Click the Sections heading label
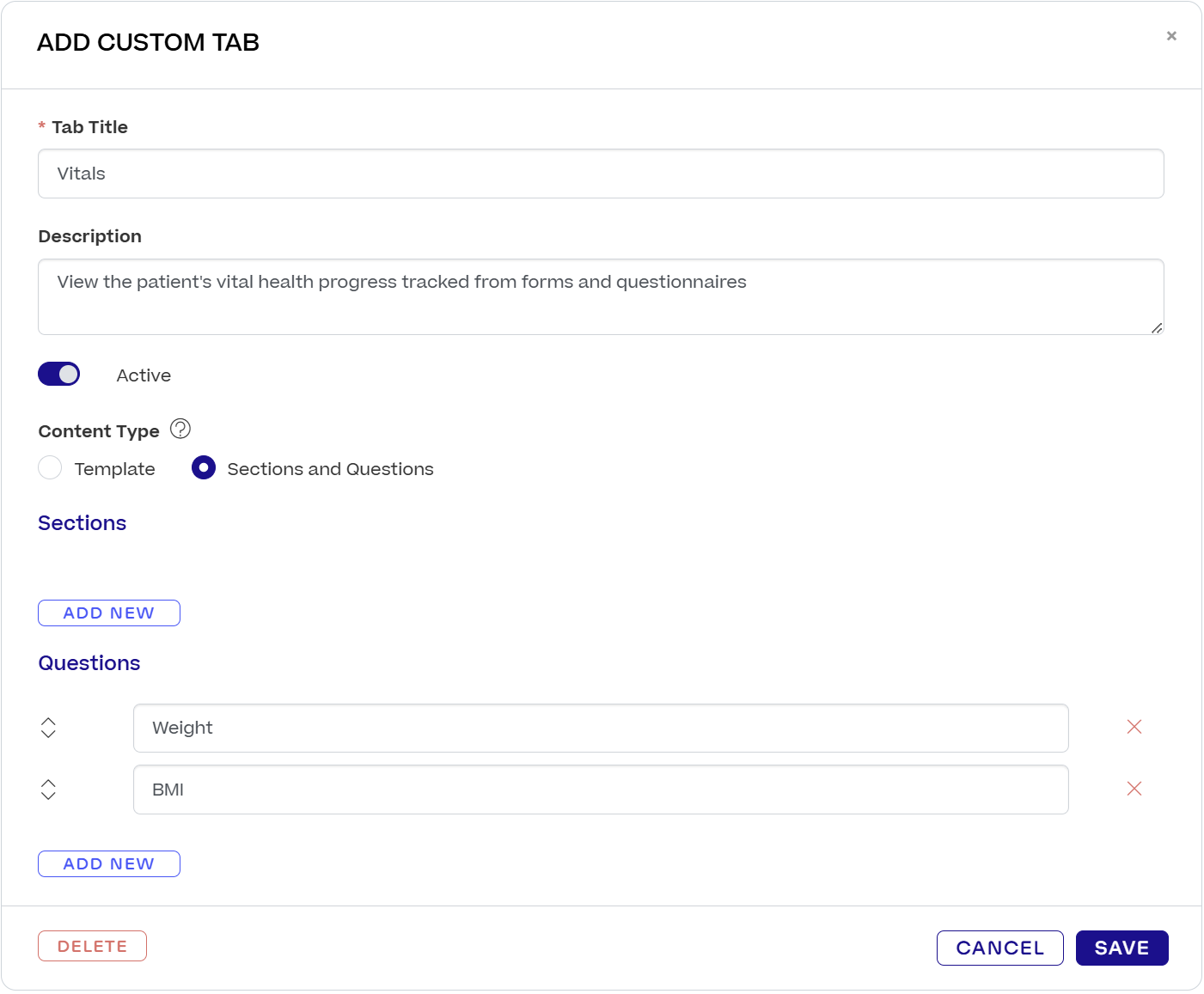1204x994 pixels. point(82,522)
